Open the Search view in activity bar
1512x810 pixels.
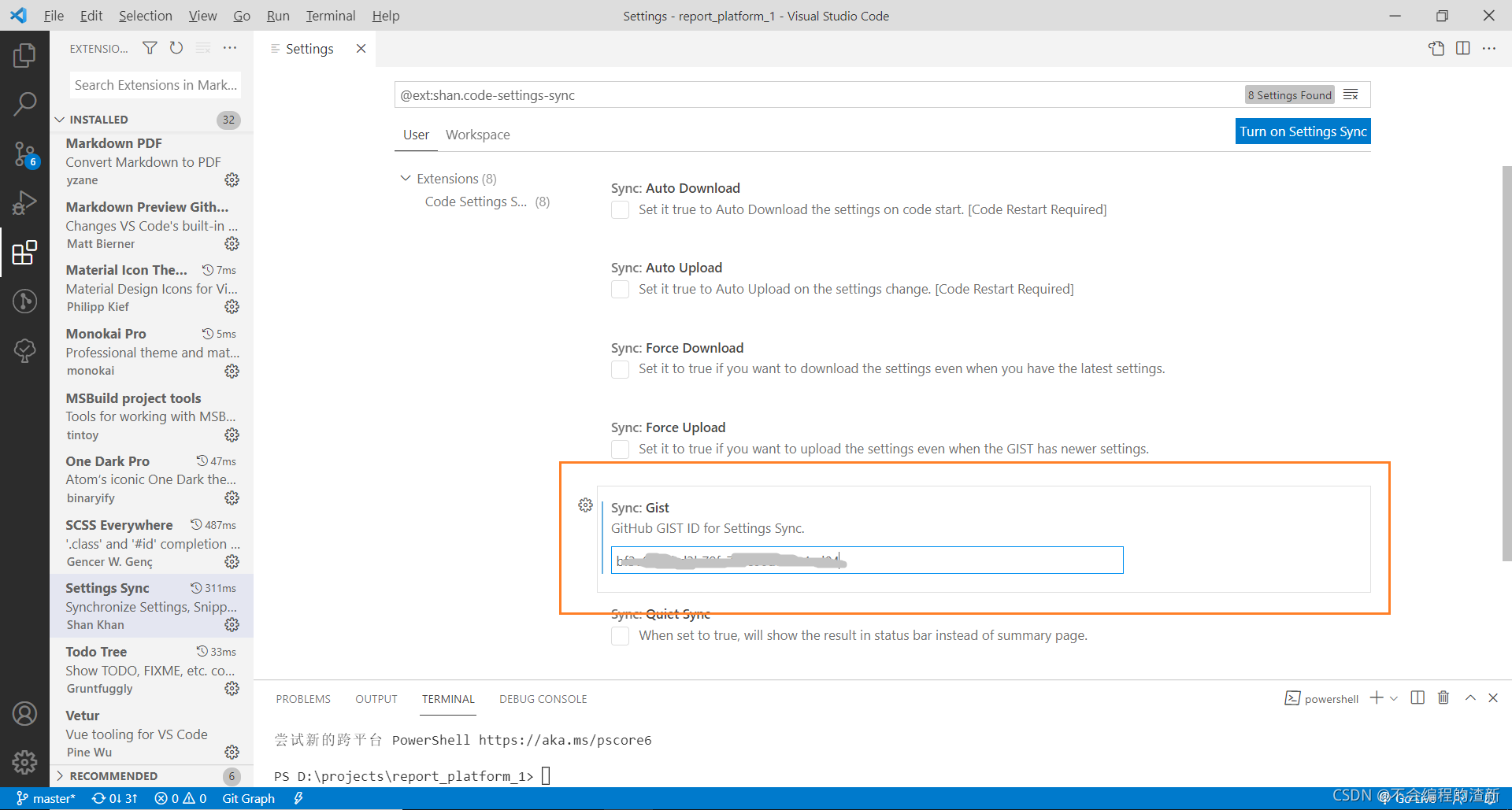pos(24,105)
